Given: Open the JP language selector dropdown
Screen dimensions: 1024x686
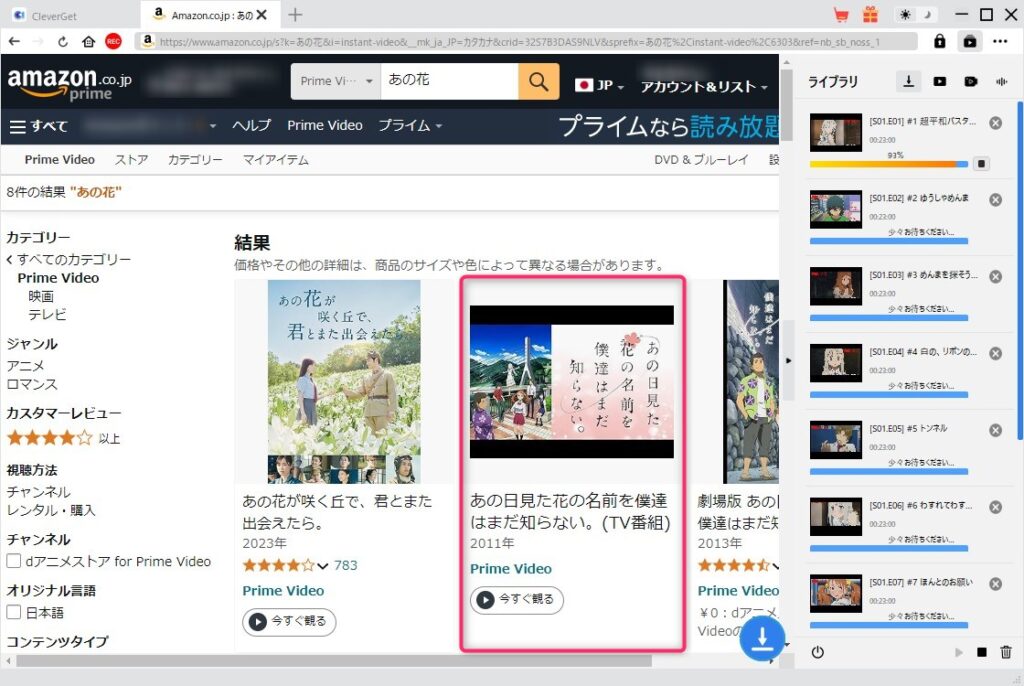Looking at the screenshot, I should click(599, 86).
